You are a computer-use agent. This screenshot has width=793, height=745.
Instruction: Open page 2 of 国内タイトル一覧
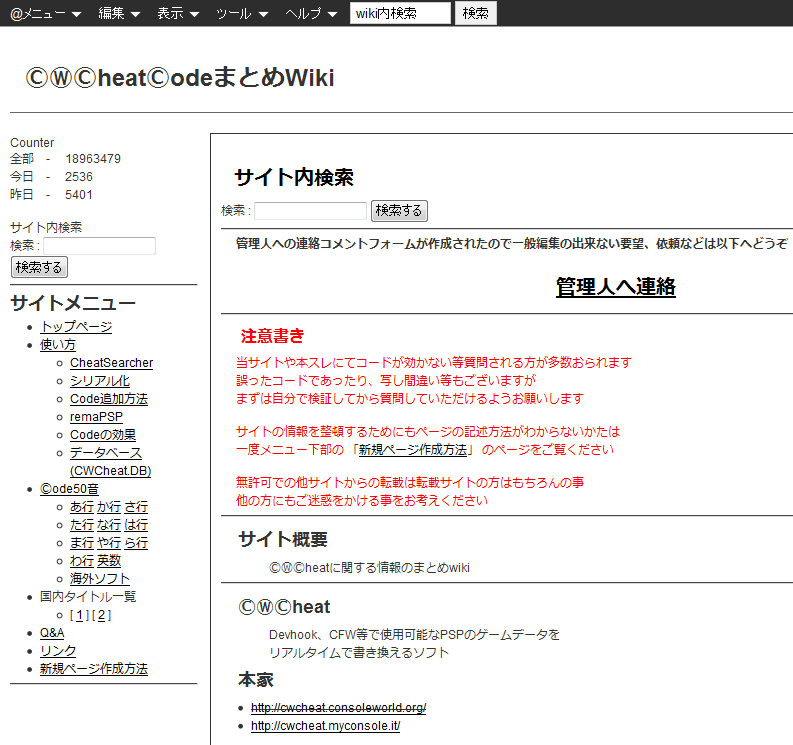(x=102, y=616)
